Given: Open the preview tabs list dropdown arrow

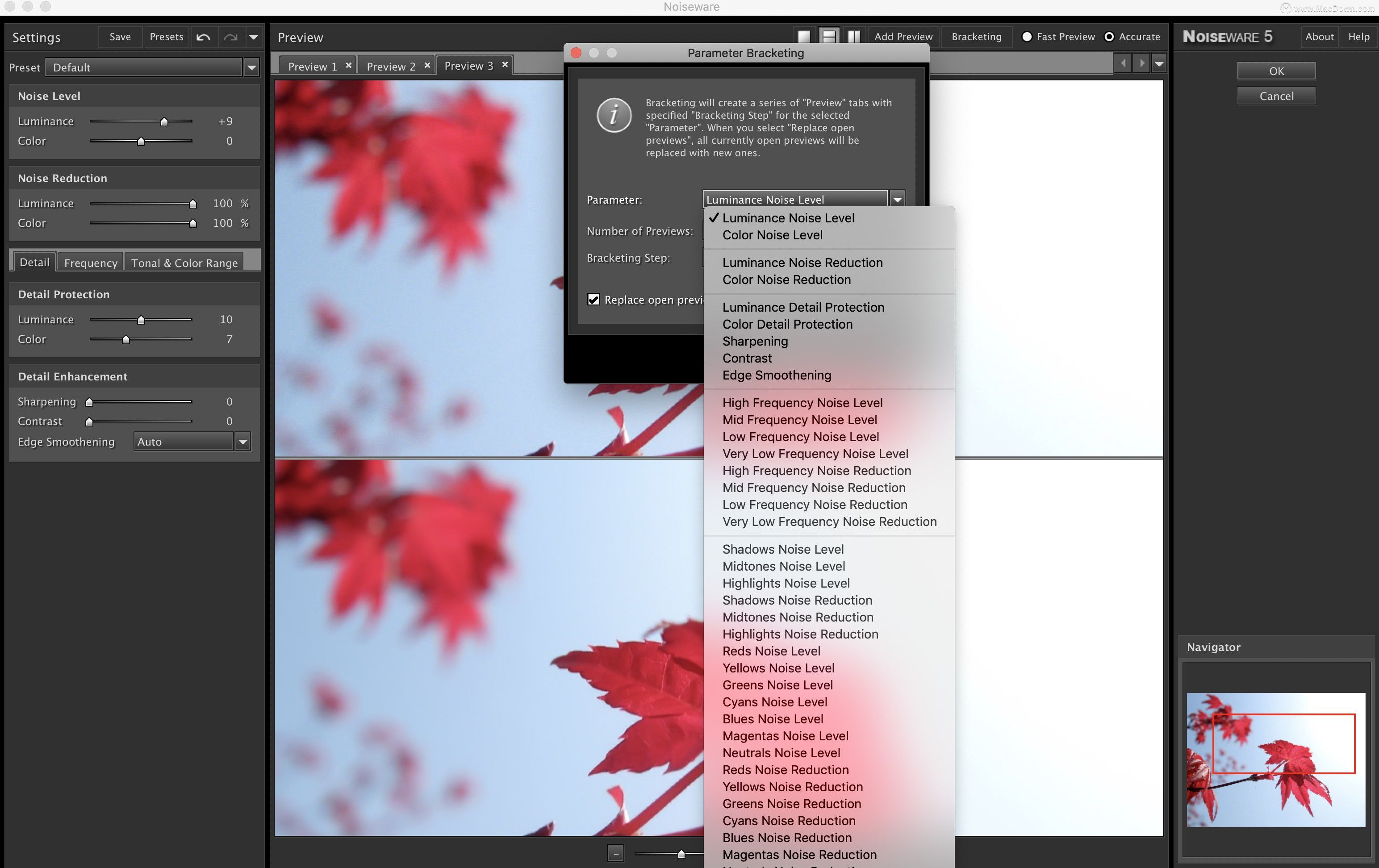Looking at the screenshot, I should coord(1159,63).
